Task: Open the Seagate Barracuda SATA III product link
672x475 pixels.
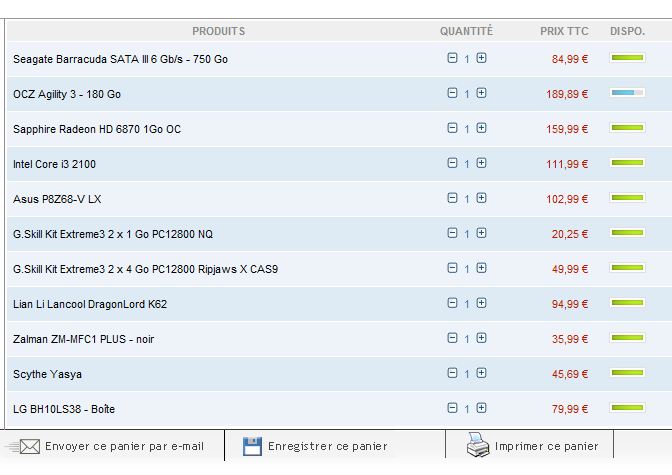Action: coord(120,59)
